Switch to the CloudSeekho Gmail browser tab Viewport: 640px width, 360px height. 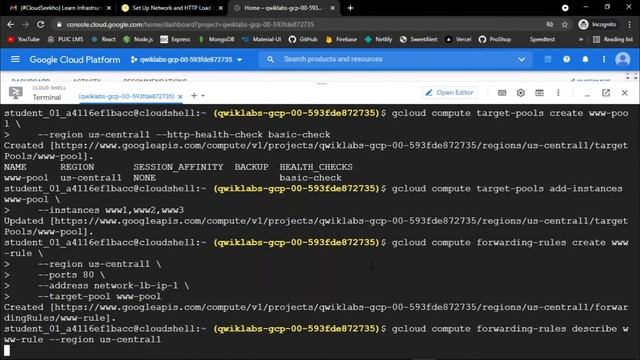tap(59, 8)
